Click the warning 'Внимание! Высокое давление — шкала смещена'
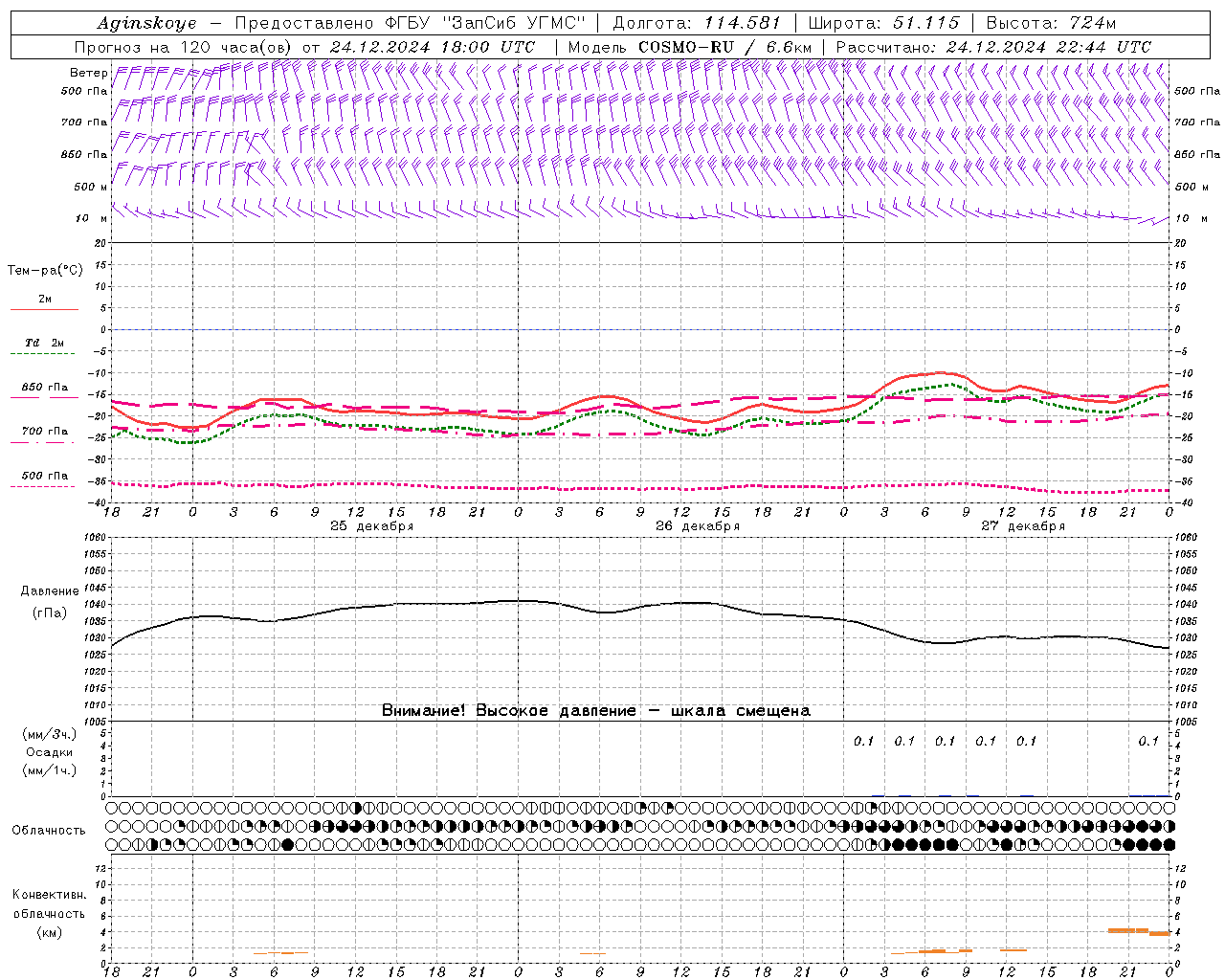Image resolution: width=1225 pixels, height=980 pixels. click(x=596, y=711)
